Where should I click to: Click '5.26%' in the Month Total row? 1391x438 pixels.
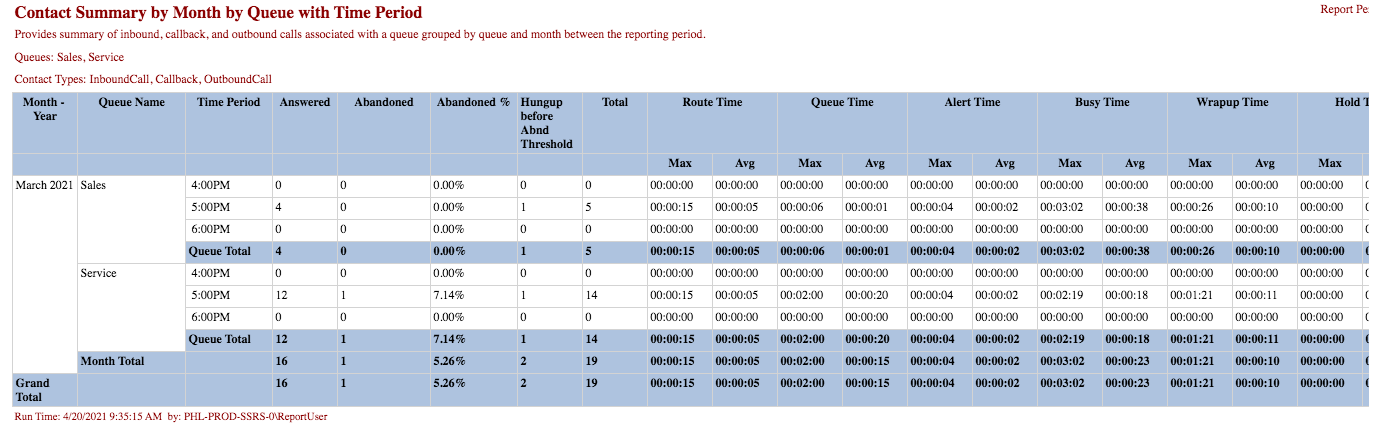[449, 361]
